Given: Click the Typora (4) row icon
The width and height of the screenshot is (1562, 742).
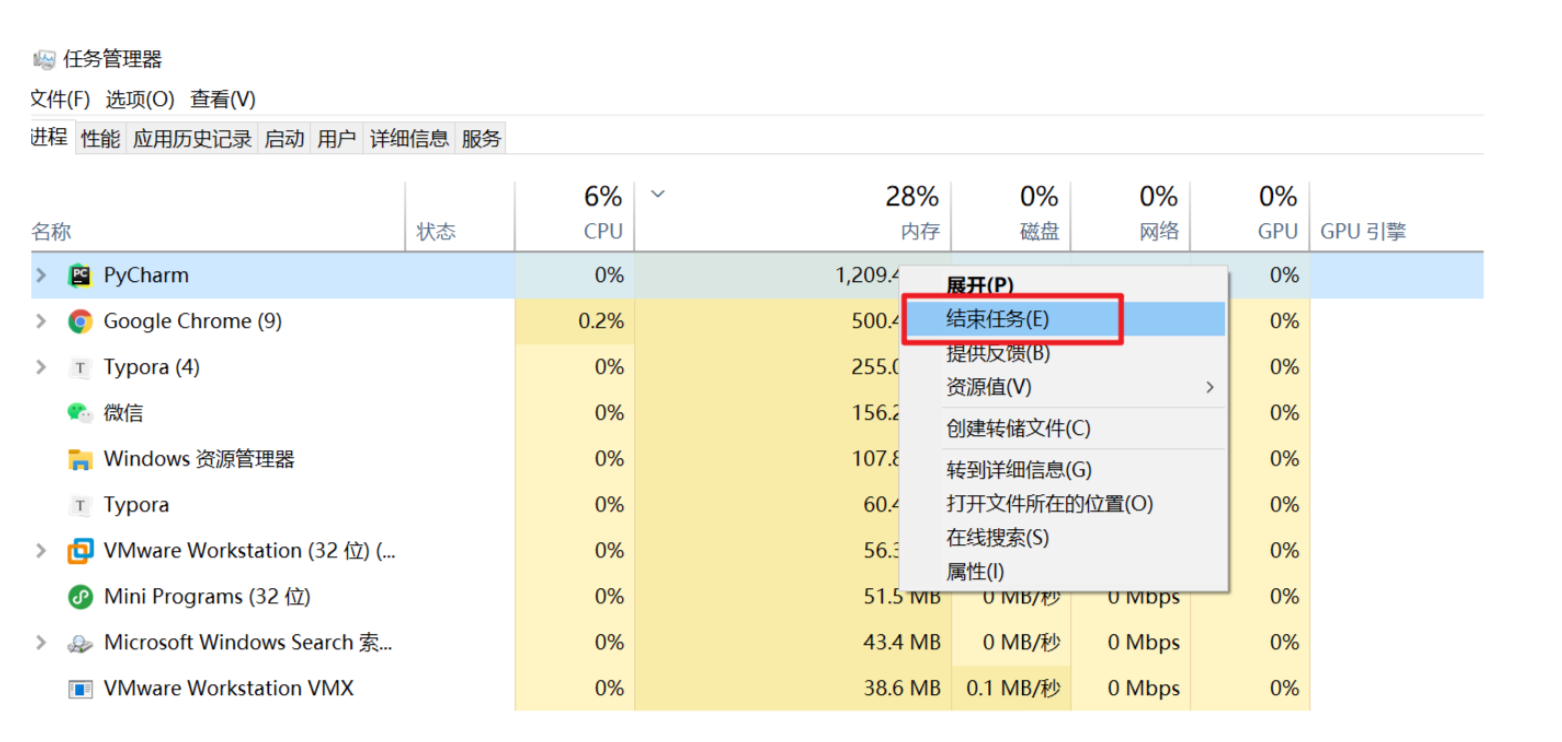Looking at the screenshot, I should (x=80, y=367).
